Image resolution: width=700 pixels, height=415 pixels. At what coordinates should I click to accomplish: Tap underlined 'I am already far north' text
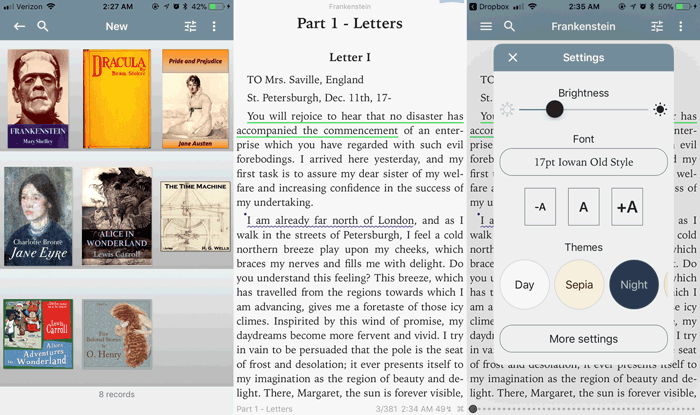coord(331,220)
